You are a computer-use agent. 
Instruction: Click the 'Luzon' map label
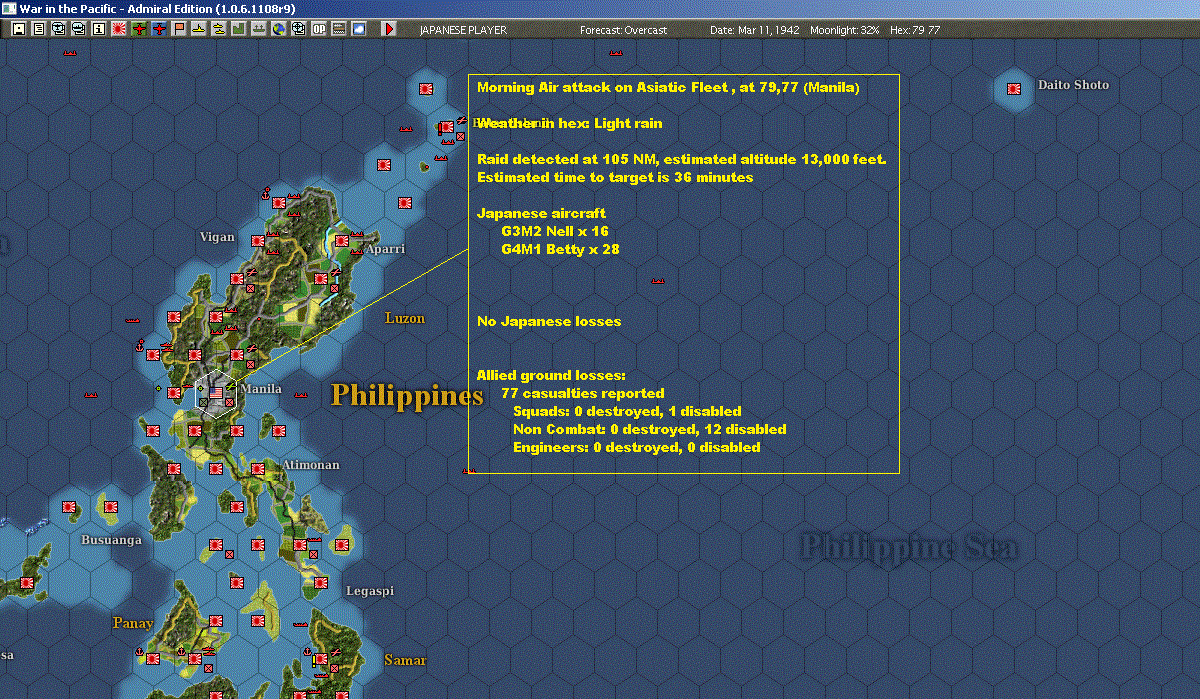pos(405,318)
